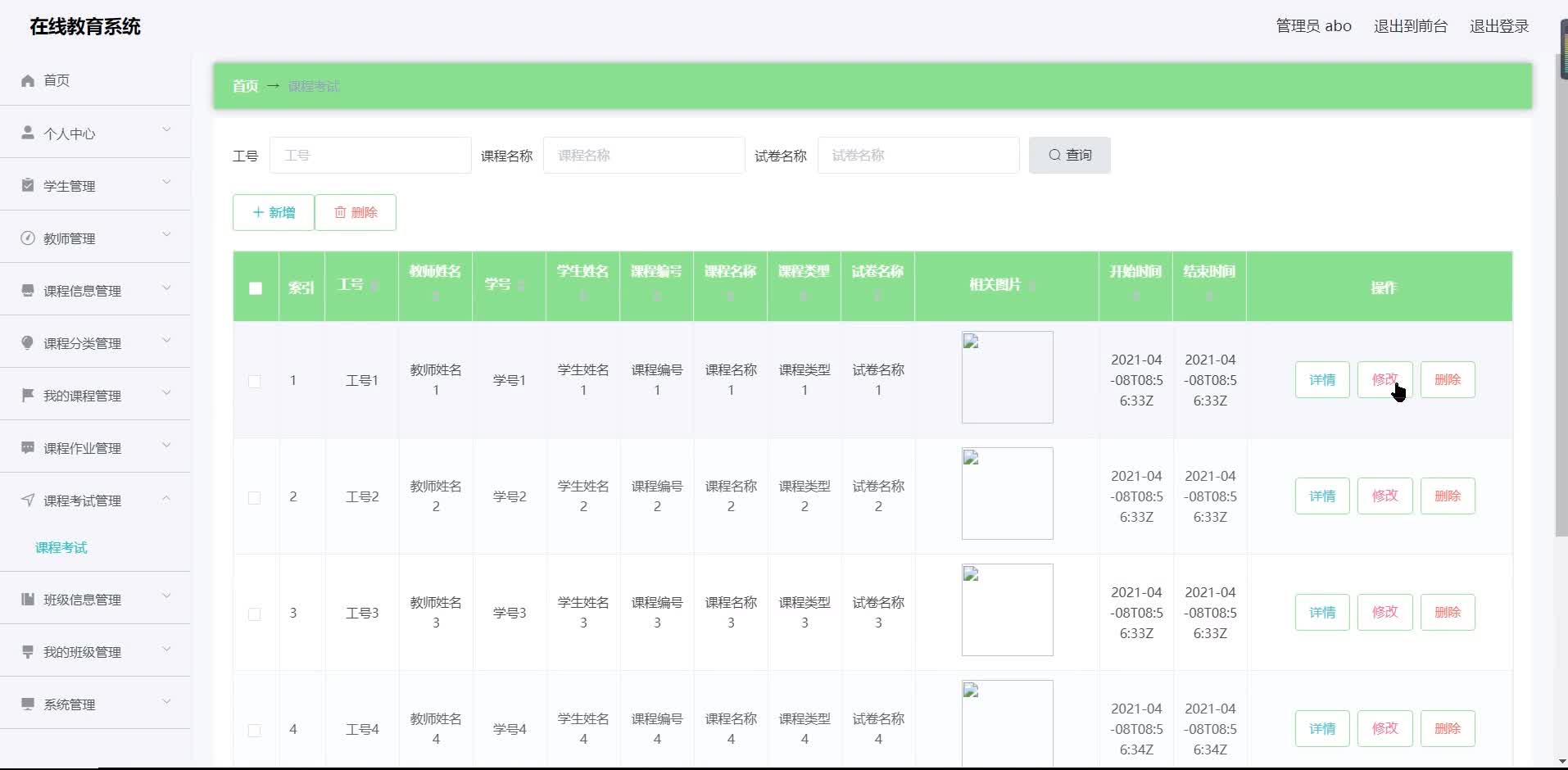Image resolution: width=1568 pixels, height=770 pixels.
Task: Click 退出登录 link at top right
Action: pos(1499,26)
